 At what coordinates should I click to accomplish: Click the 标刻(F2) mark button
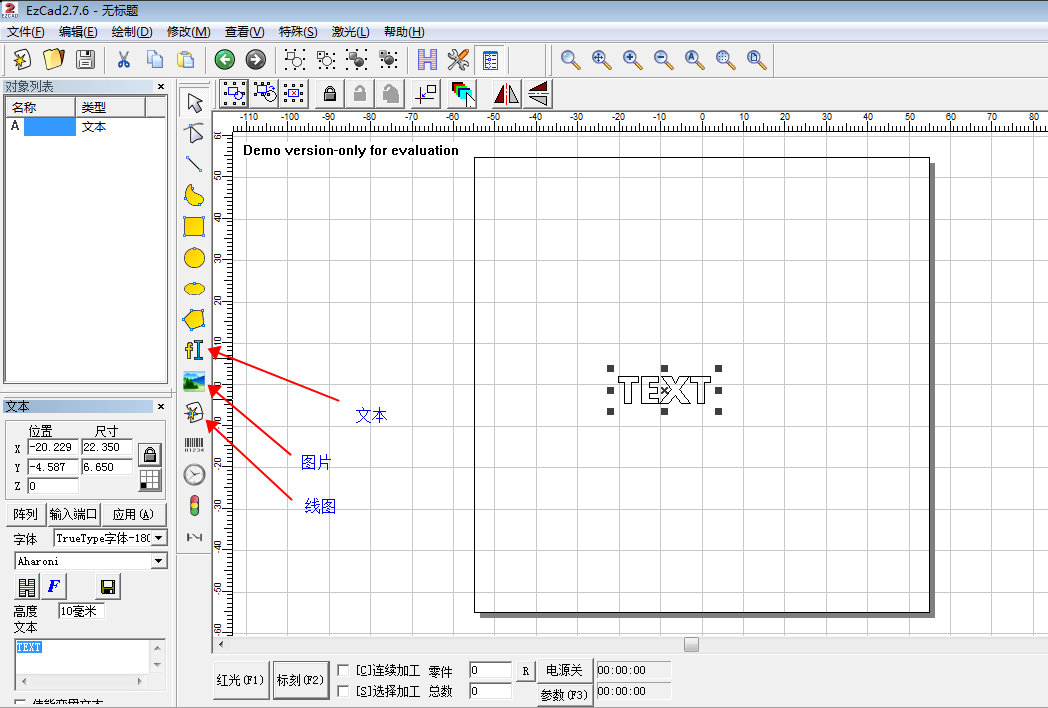[301, 680]
